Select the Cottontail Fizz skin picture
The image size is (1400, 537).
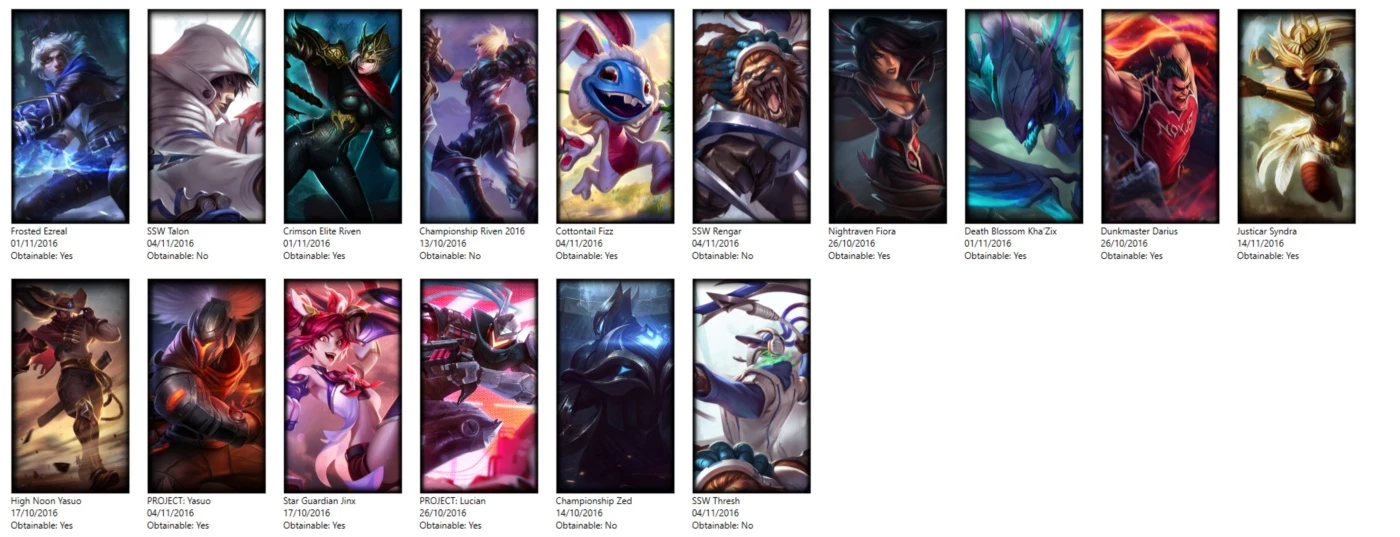(615, 116)
